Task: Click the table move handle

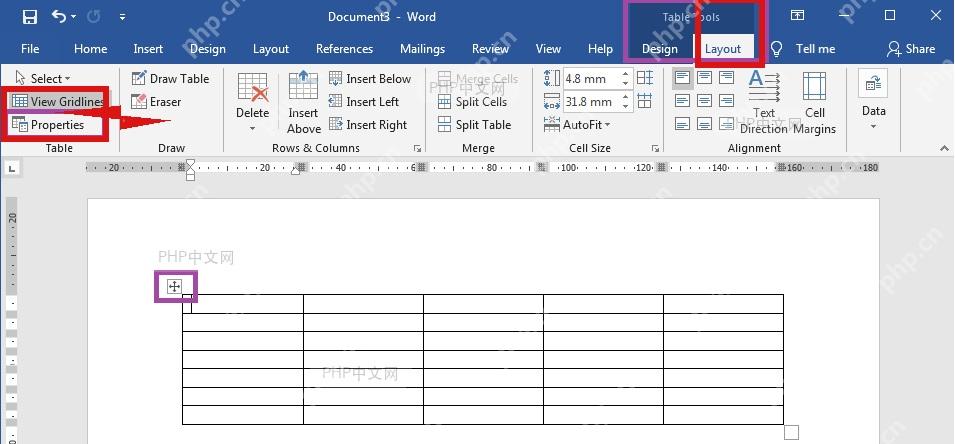Action: pos(174,286)
